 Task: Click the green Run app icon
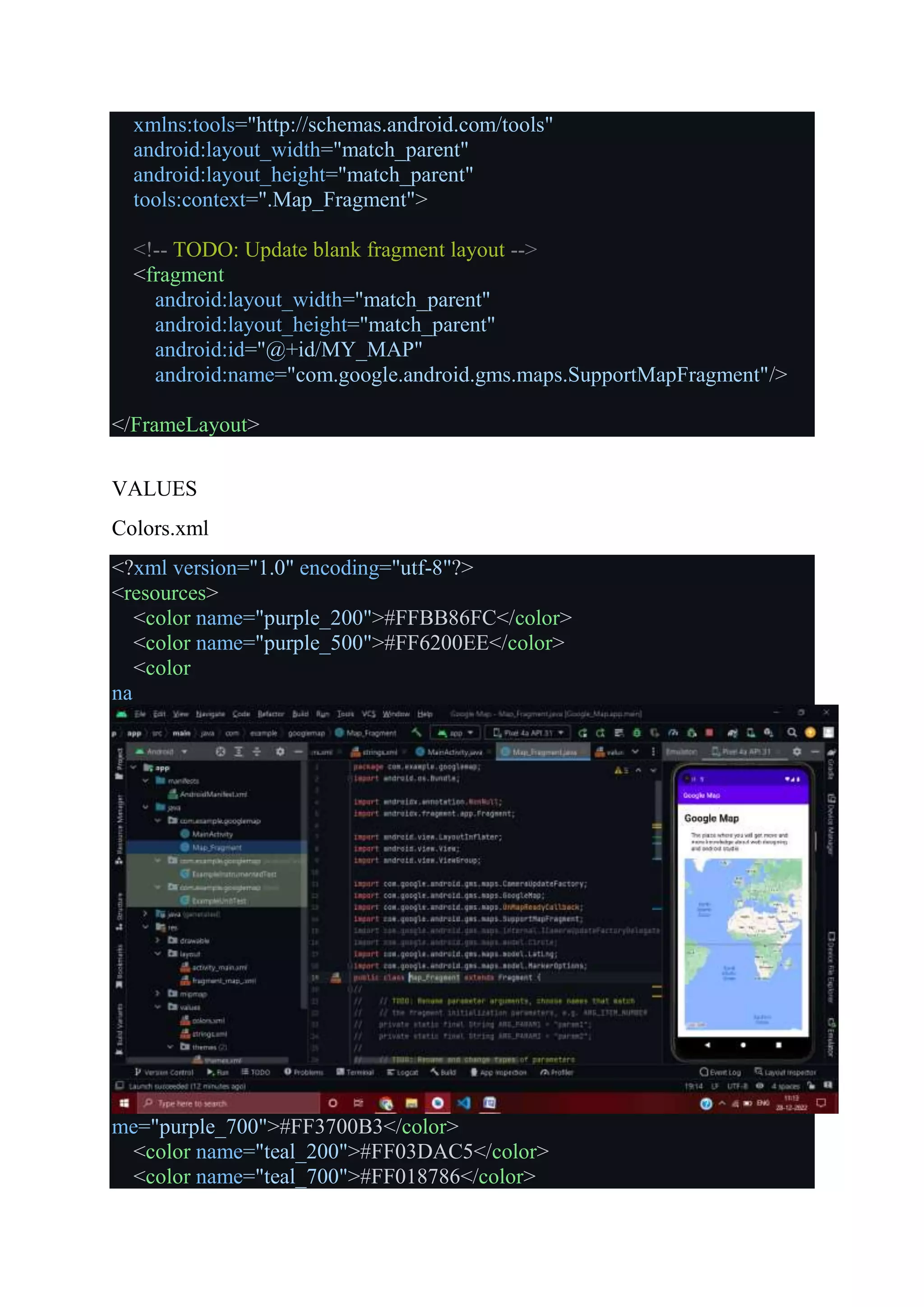[x=582, y=732]
